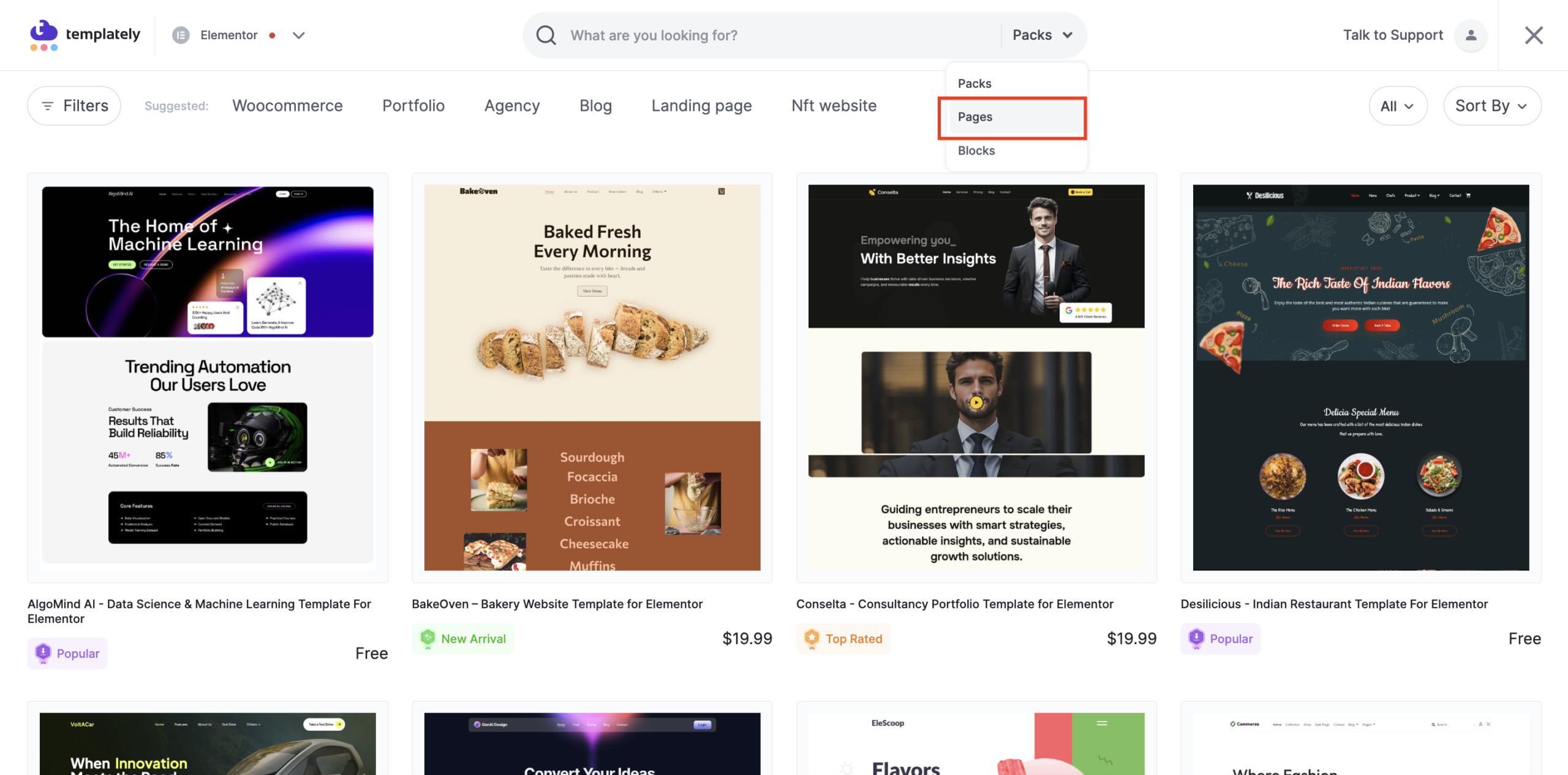Select the Nft website suggested category

834,105
